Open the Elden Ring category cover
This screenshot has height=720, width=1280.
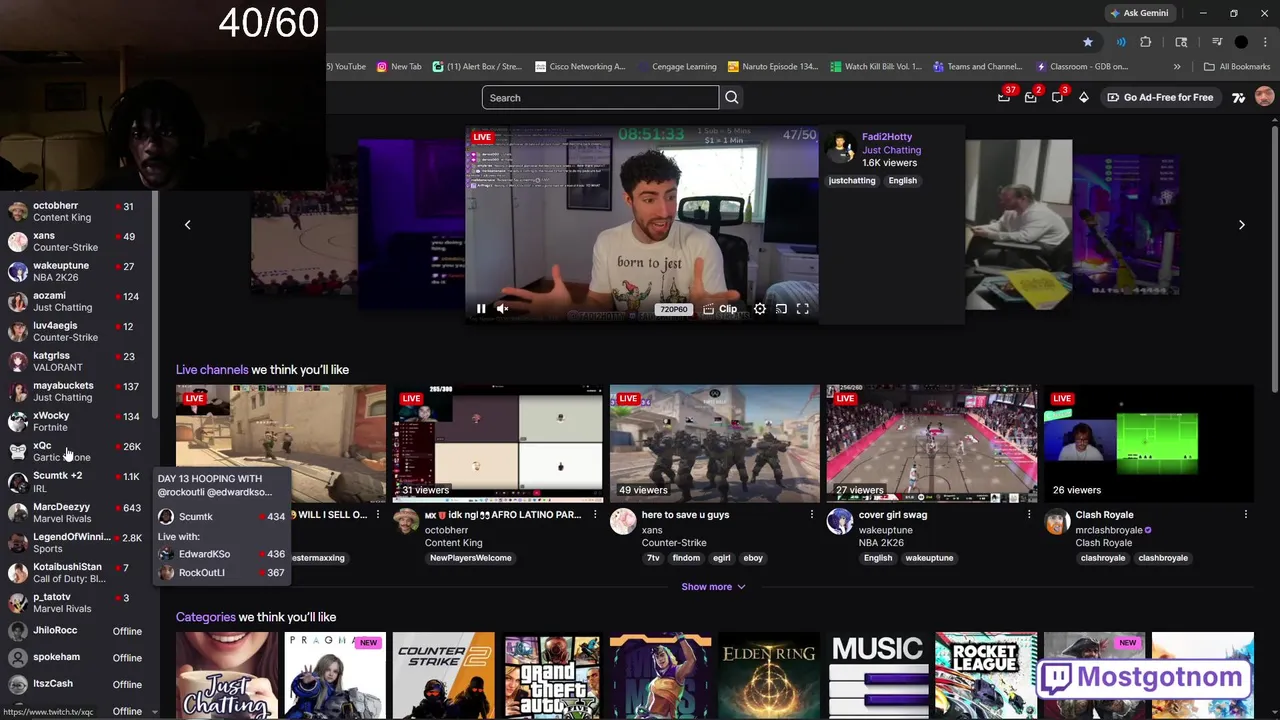click(769, 676)
